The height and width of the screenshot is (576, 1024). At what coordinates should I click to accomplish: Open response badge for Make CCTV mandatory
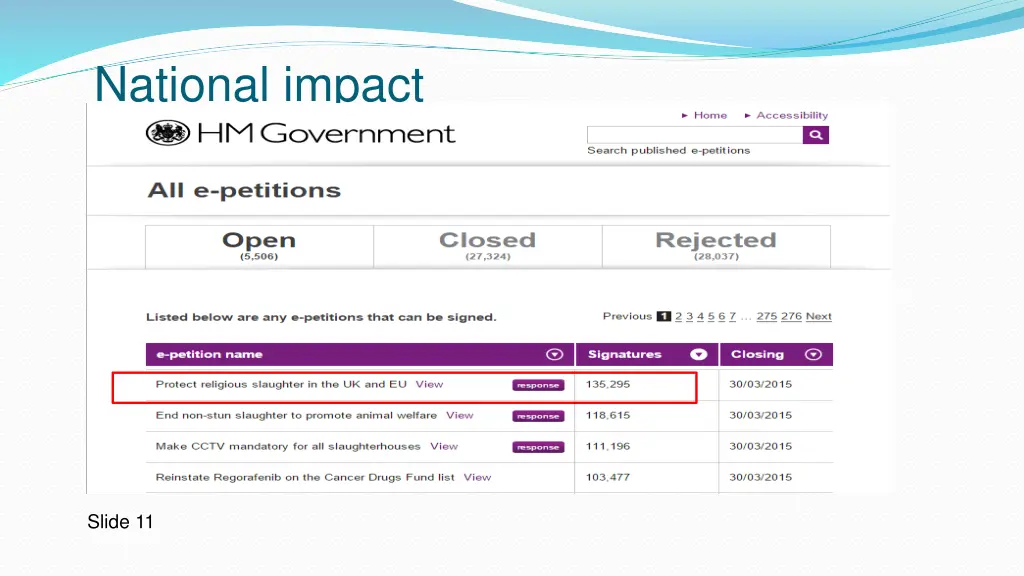(x=538, y=447)
